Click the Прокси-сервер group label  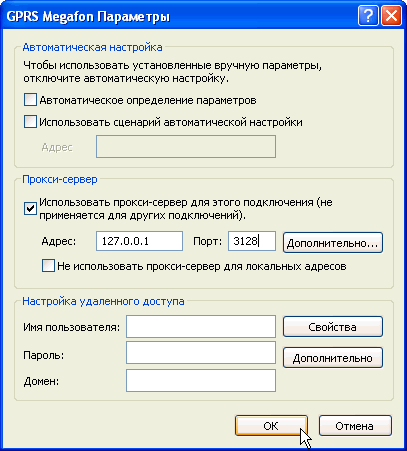tap(60, 179)
